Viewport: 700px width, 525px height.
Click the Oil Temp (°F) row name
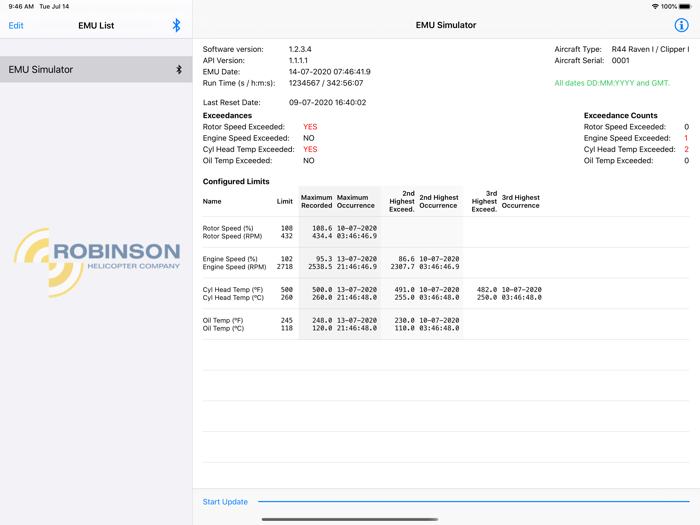[223, 321]
